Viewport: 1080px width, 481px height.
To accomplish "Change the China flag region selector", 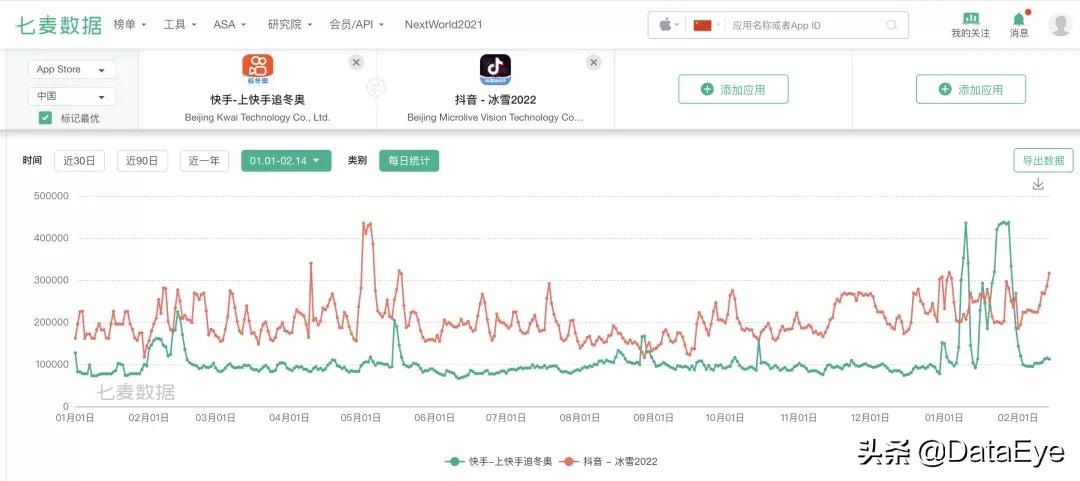I will point(707,25).
